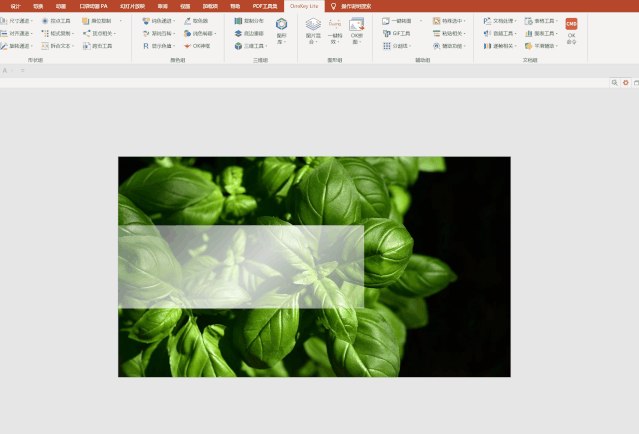The height and width of the screenshot is (434, 639).
Task: Click the green-striped distribution icon in 三维组
Action: pos(238,21)
